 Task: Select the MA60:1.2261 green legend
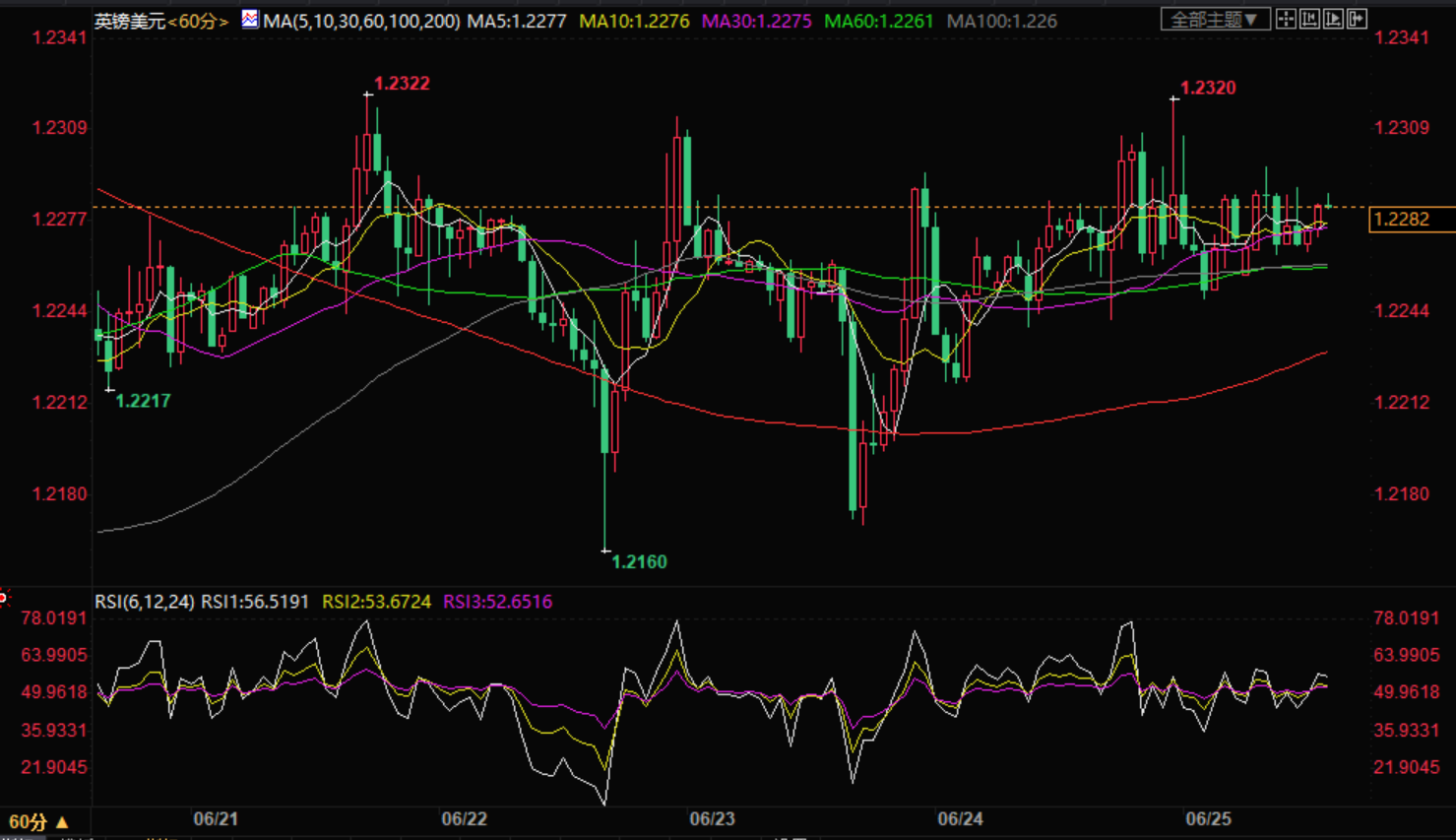(x=879, y=21)
